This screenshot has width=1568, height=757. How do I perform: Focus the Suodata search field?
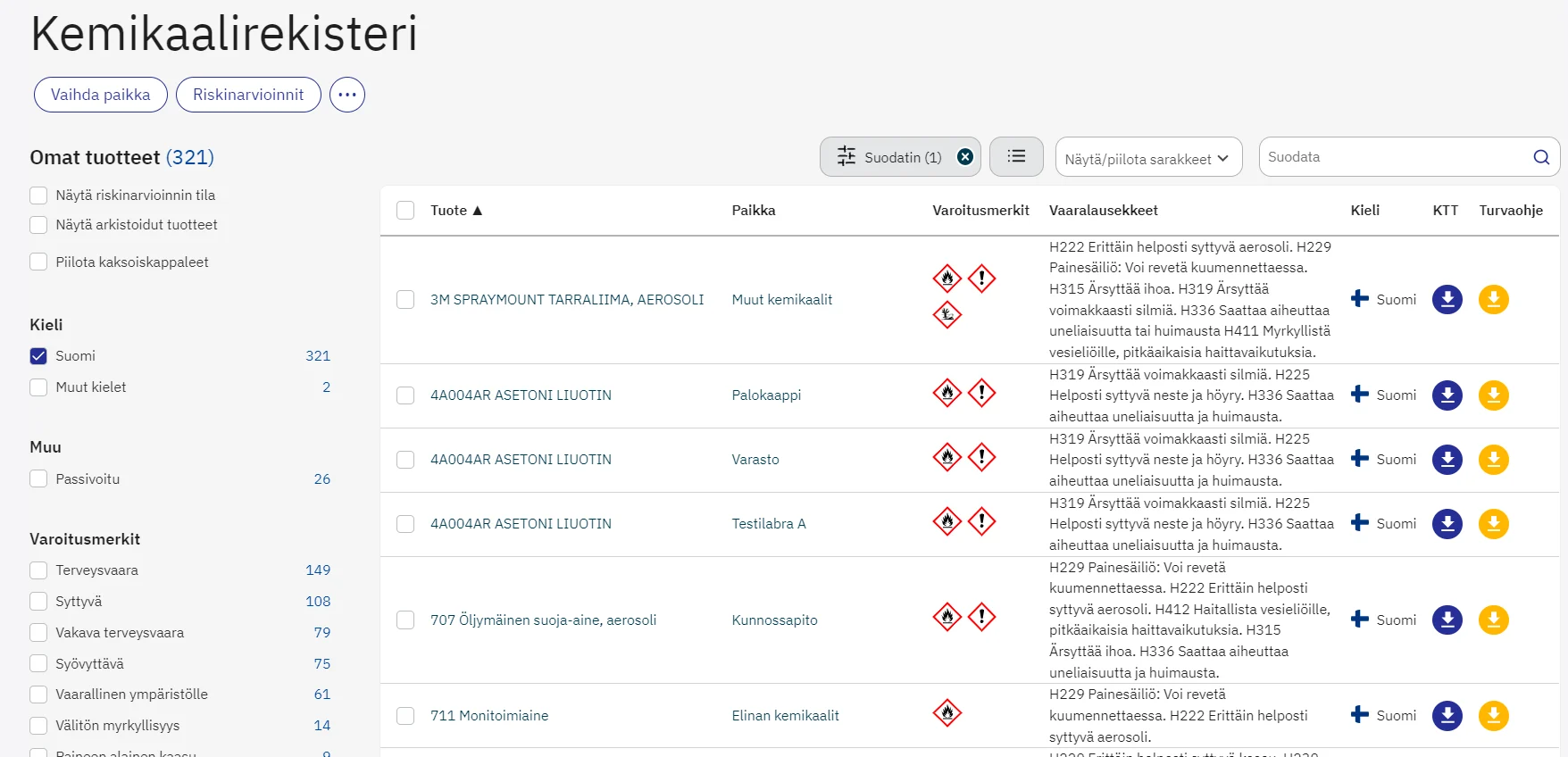pyautogui.click(x=1393, y=157)
